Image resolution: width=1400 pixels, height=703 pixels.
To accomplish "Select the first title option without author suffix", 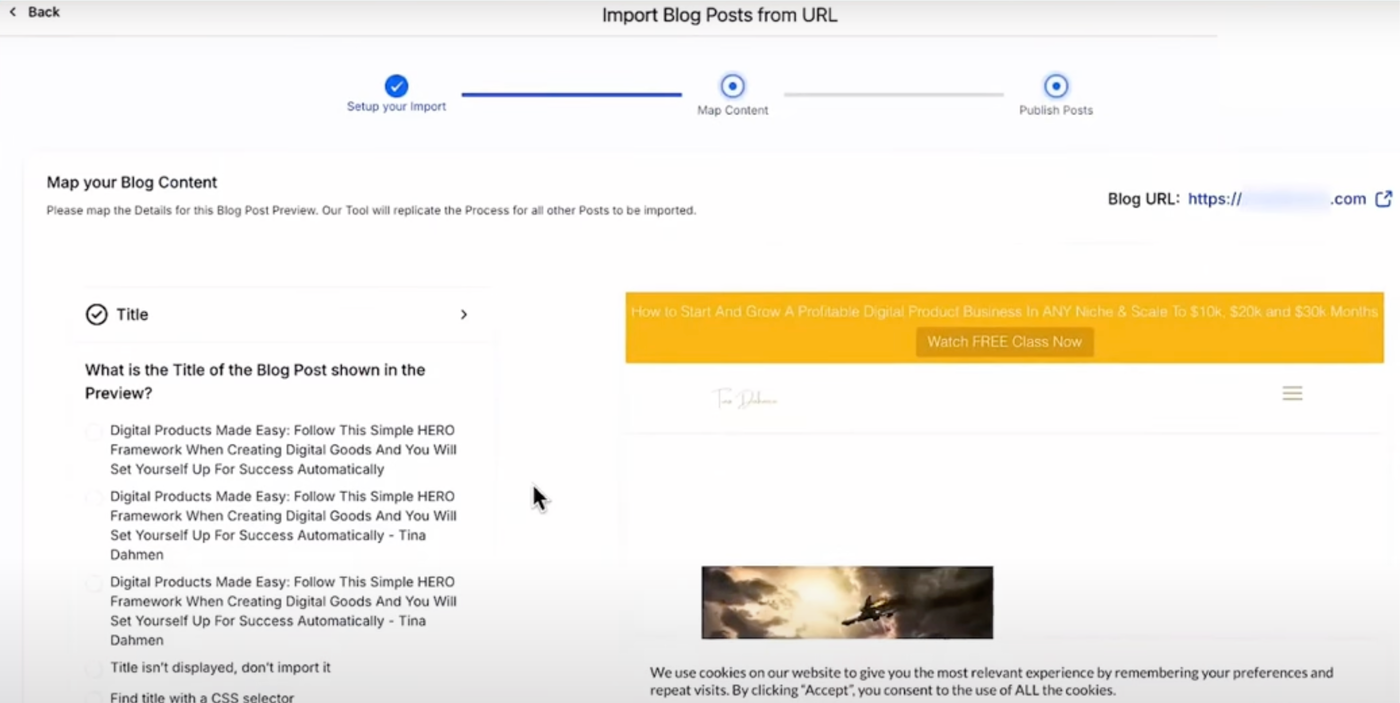I will click(94, 432).
